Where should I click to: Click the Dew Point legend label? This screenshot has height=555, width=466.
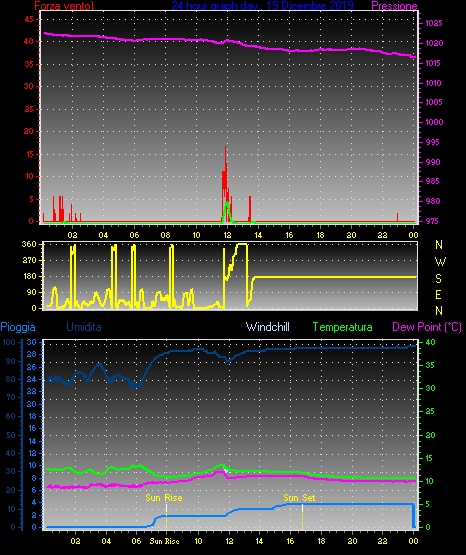(x=427, y=327)
